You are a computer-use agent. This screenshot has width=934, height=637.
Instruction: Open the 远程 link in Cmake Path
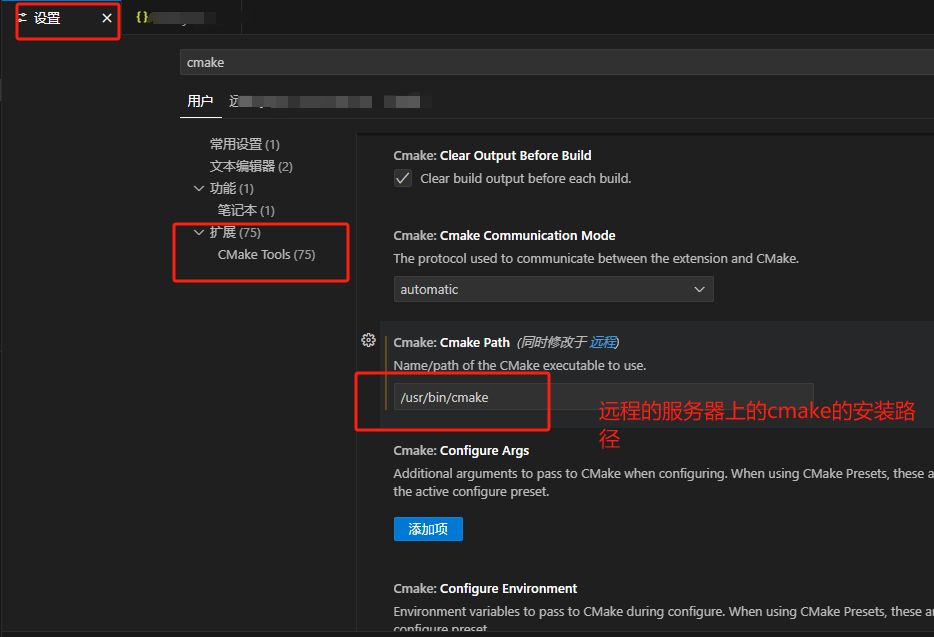tap(603, 342)
